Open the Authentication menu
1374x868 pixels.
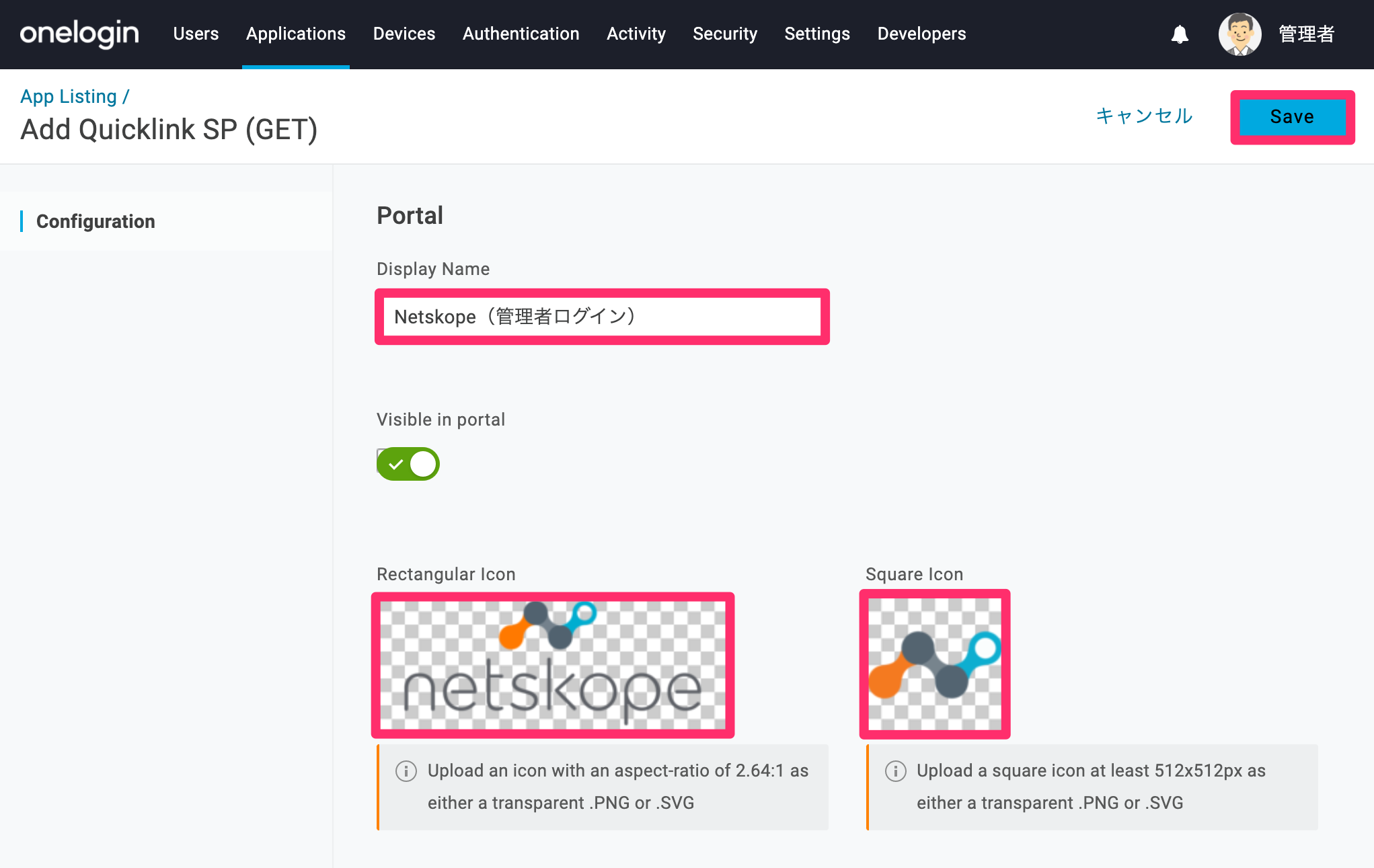click(x=521, y=34)
